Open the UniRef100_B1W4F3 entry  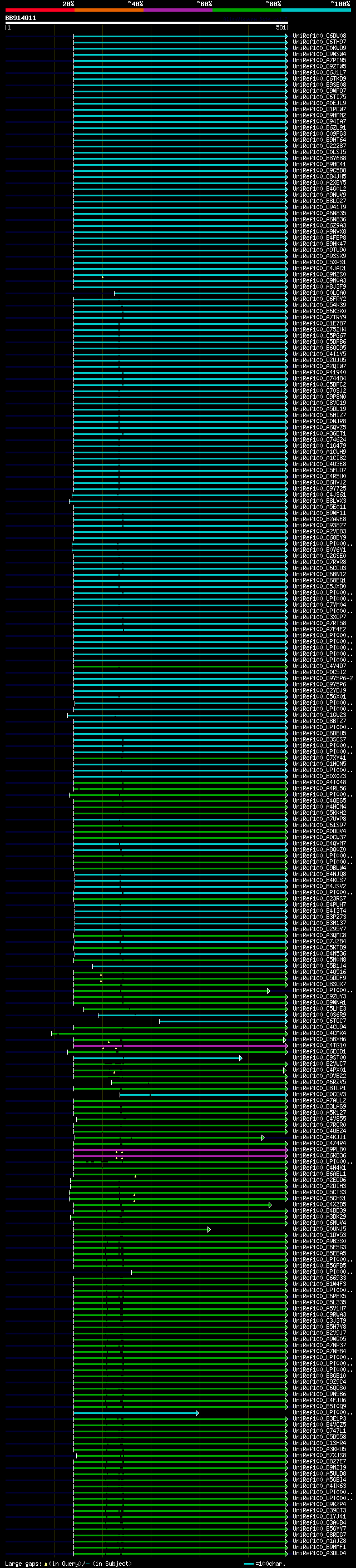[x=319, y=1284]
